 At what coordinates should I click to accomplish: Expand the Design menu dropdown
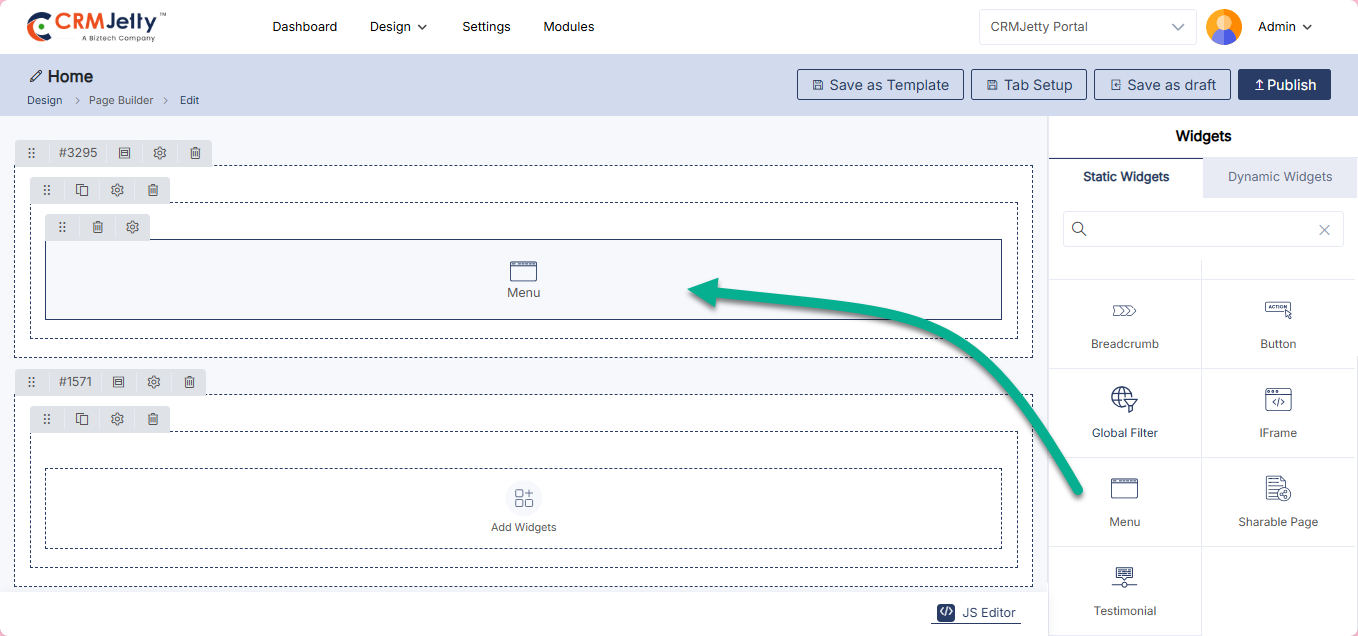click(398, 27)
